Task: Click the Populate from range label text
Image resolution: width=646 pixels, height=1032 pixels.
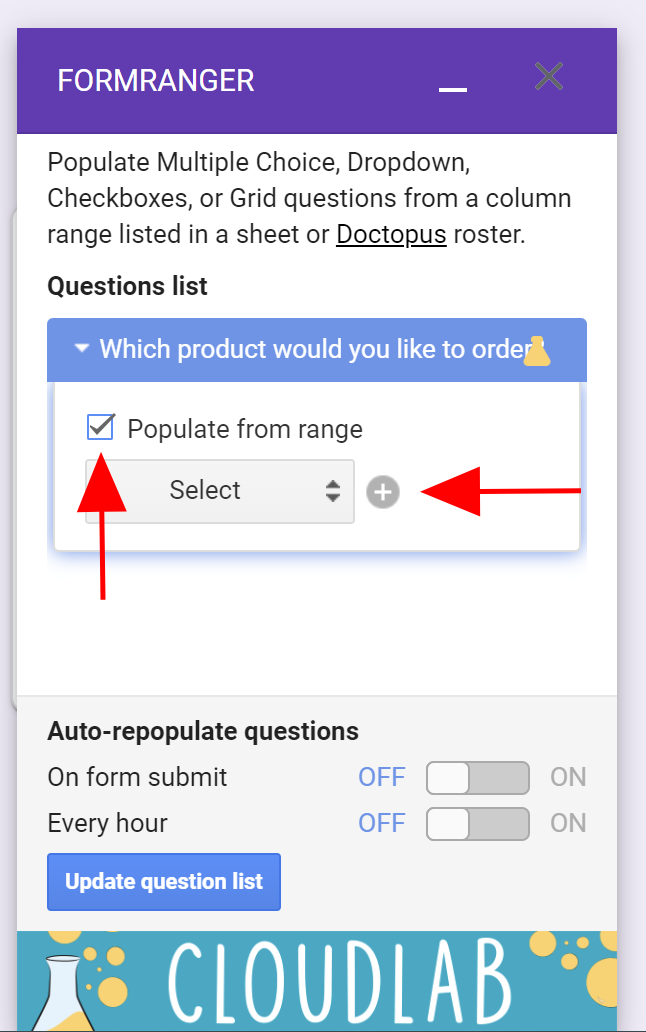Action: (245, 430)
